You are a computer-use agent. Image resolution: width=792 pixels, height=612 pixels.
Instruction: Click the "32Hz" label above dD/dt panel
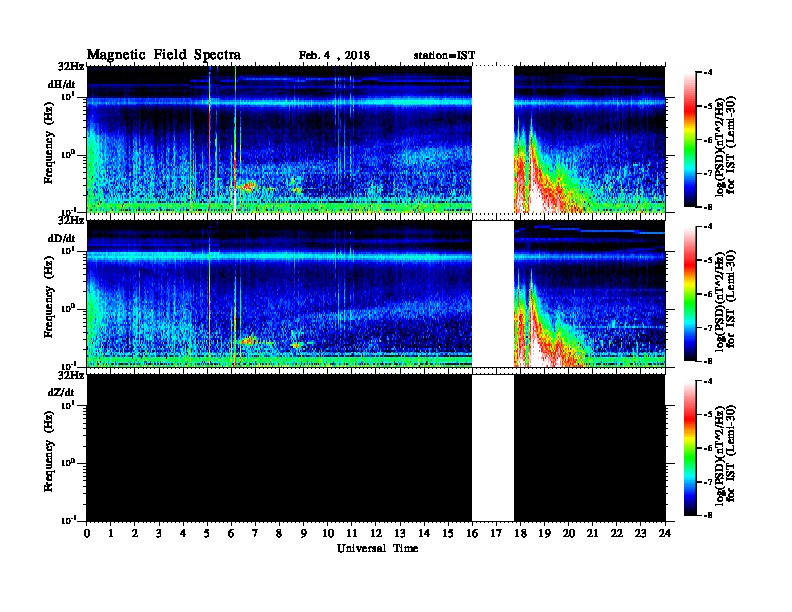71,220
